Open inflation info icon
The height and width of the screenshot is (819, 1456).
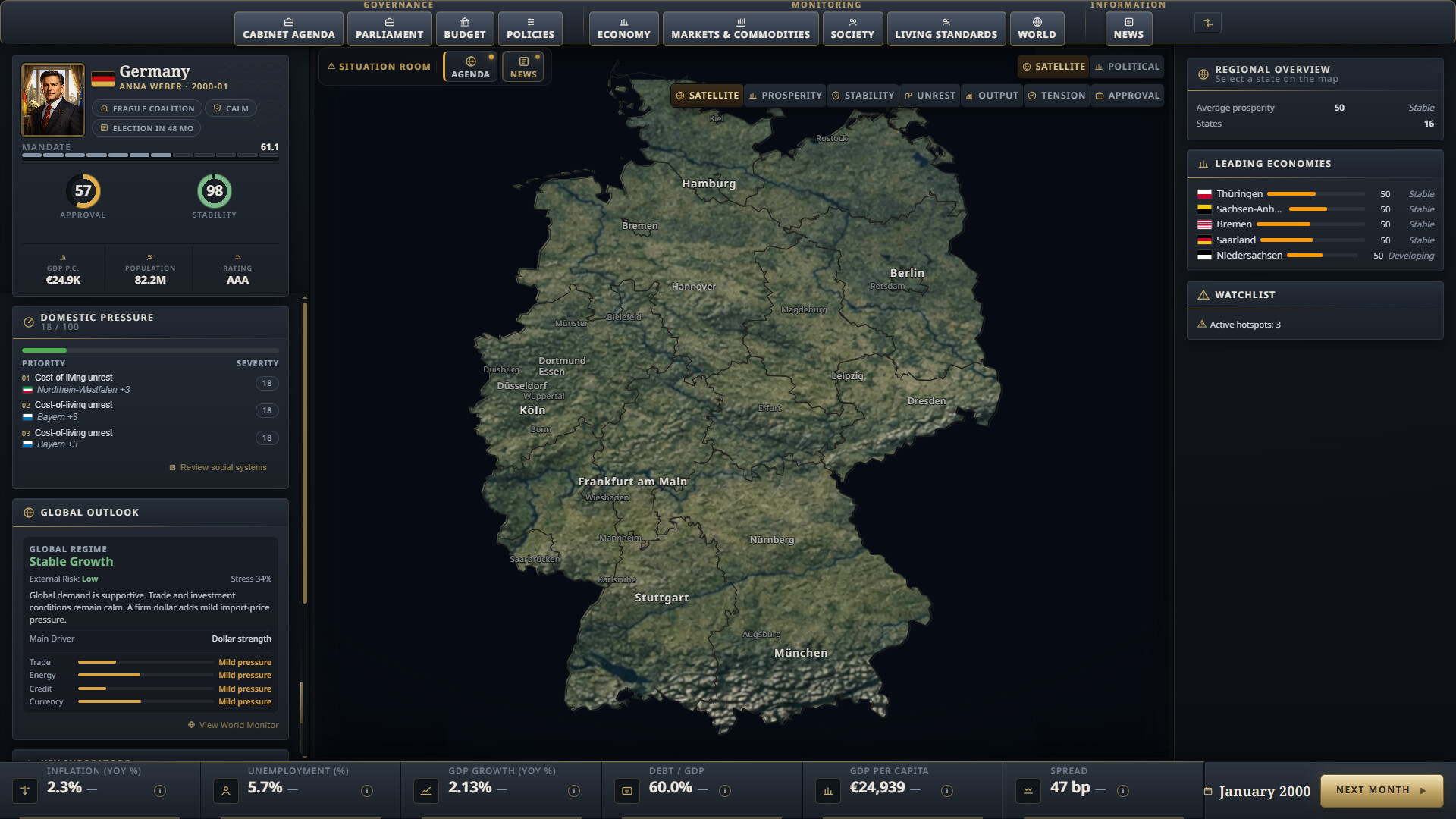160,791
